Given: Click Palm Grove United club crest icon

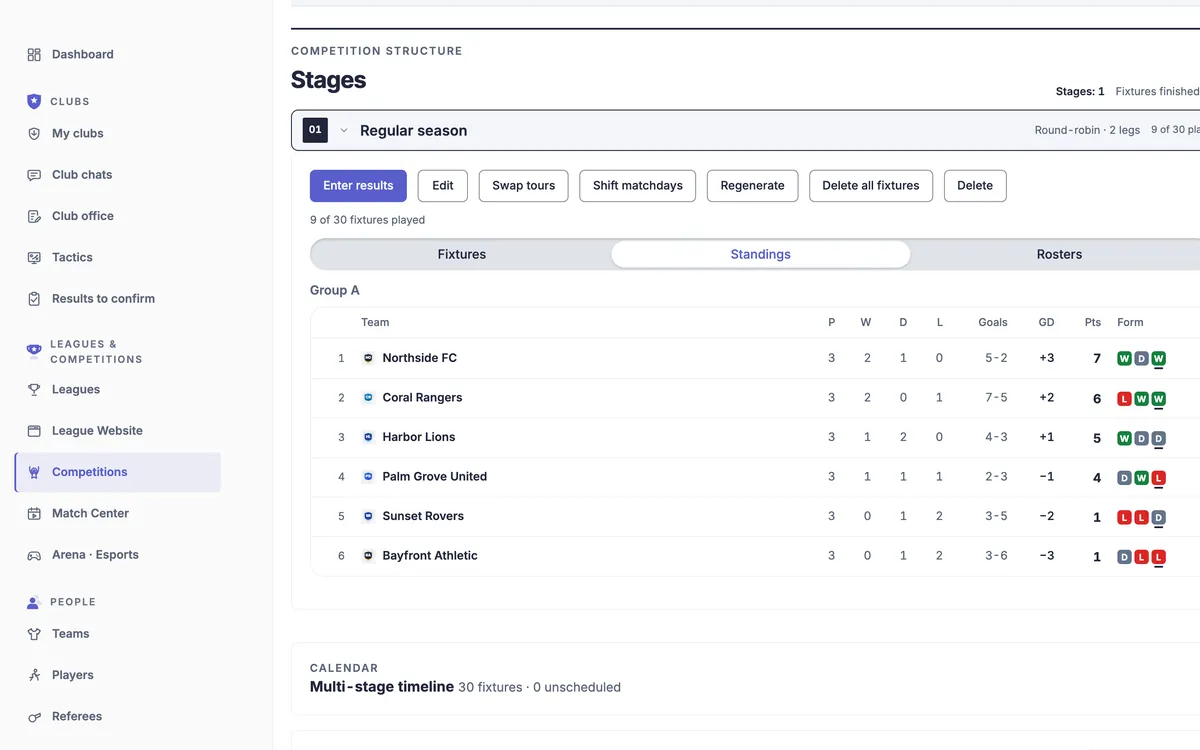Looking at the screenshot, I should pyautogui.click(x=368, y=477).
